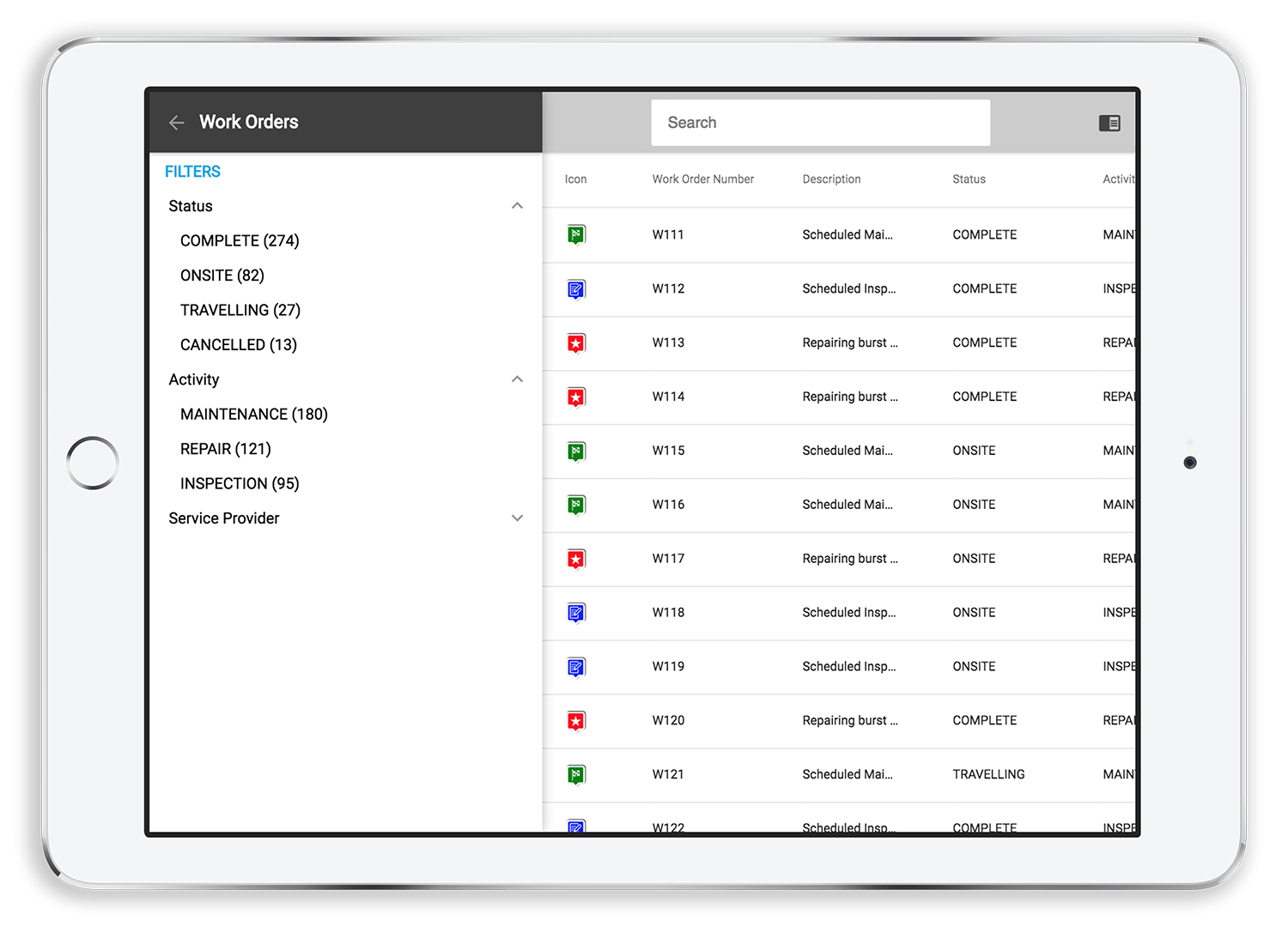Filter by REPAIR (121) activity
The width and height of the screenshot is (1288, 927).
(226, 449)
